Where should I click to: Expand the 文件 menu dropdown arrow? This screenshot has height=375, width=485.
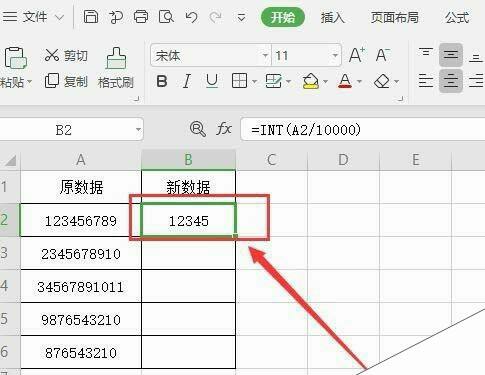(x=59, y=17)
